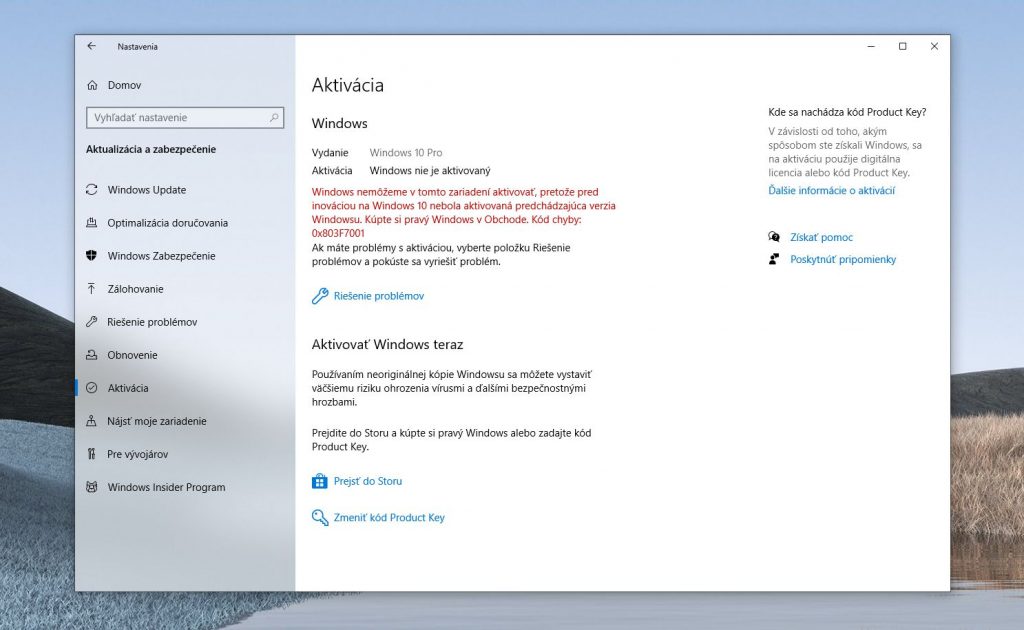Click the Získať pomoc chat icon
1024x630 pixels.
[x=774, y=237]
